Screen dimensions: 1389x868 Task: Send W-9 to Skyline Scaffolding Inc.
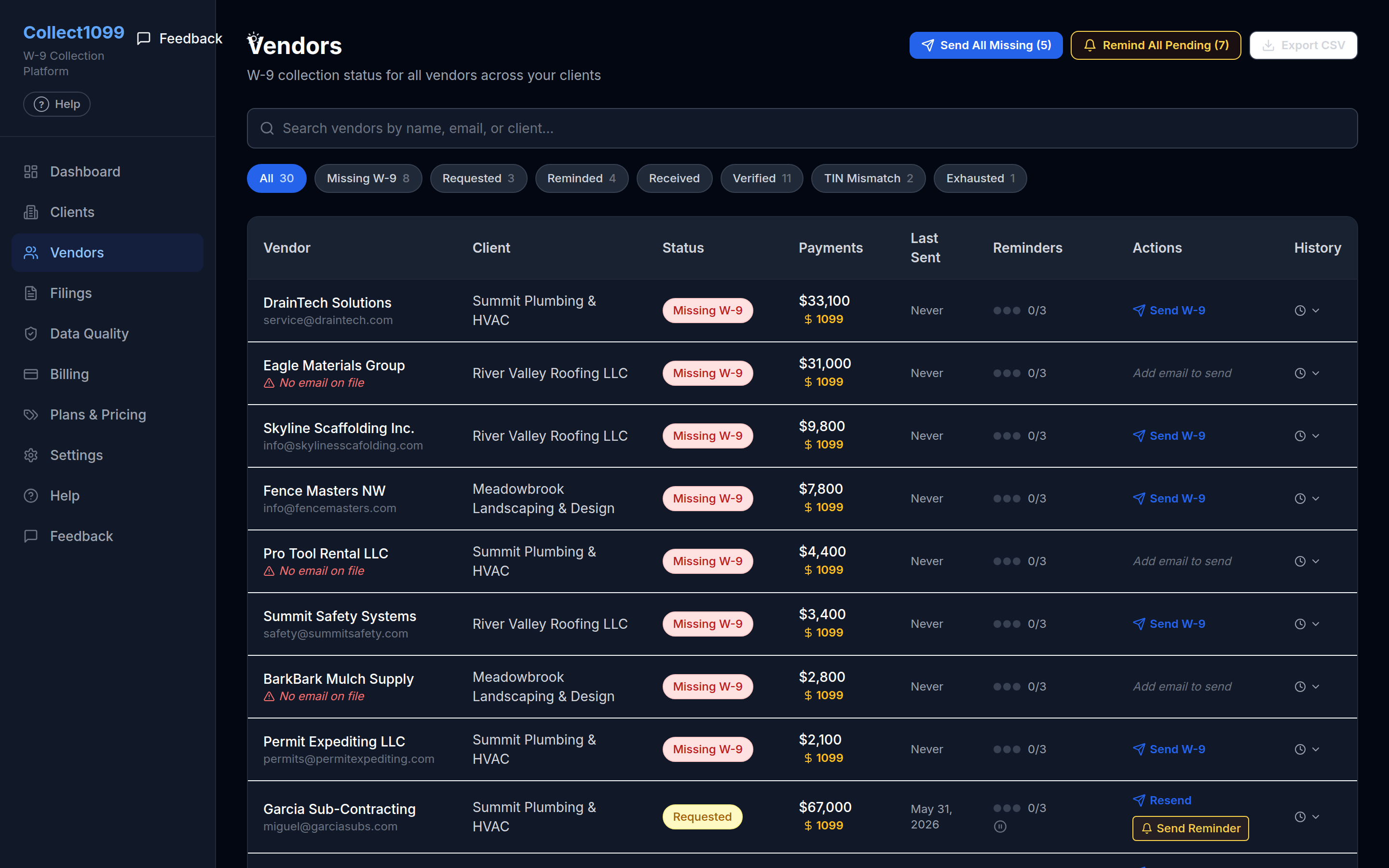click(x=1169, y=436)
